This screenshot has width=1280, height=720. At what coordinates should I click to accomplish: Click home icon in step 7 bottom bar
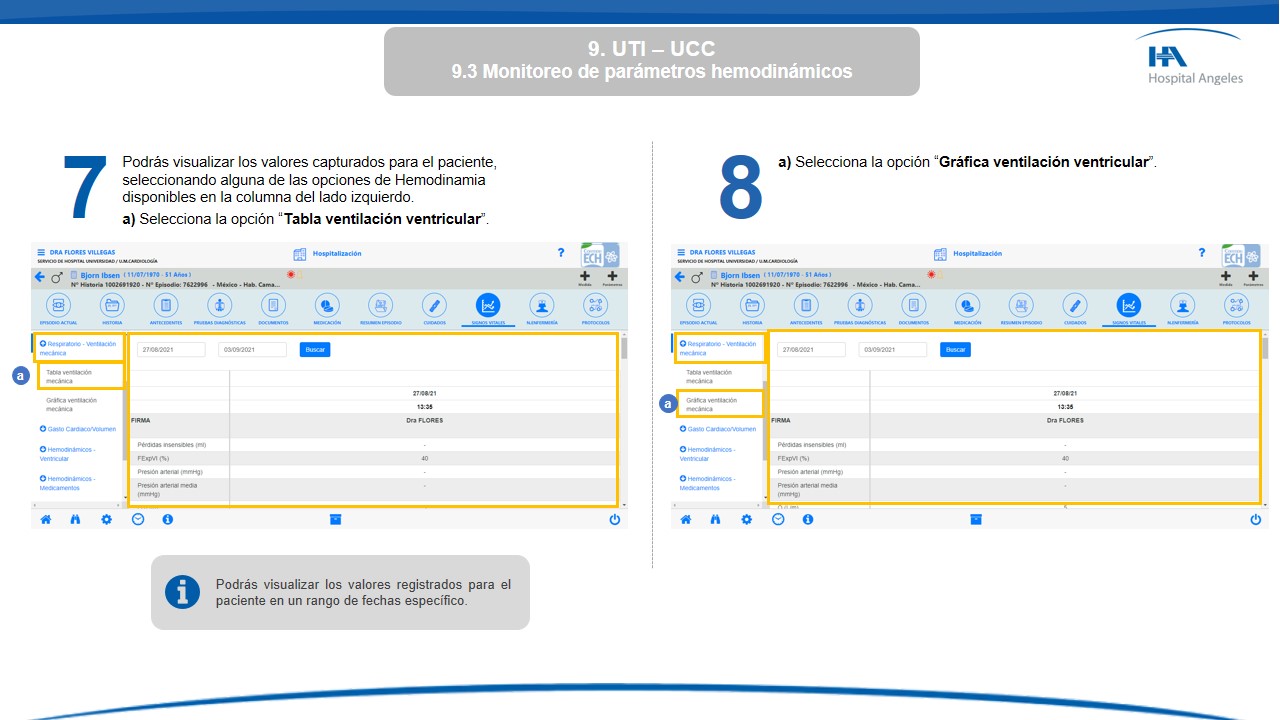click(45, 519)
